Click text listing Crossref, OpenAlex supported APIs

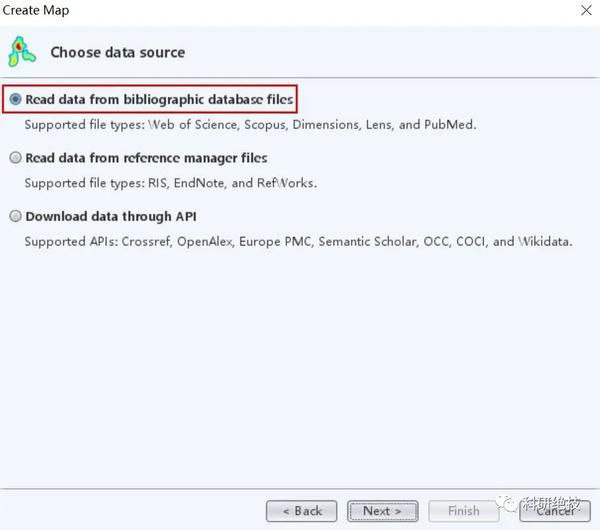point(298,242)
